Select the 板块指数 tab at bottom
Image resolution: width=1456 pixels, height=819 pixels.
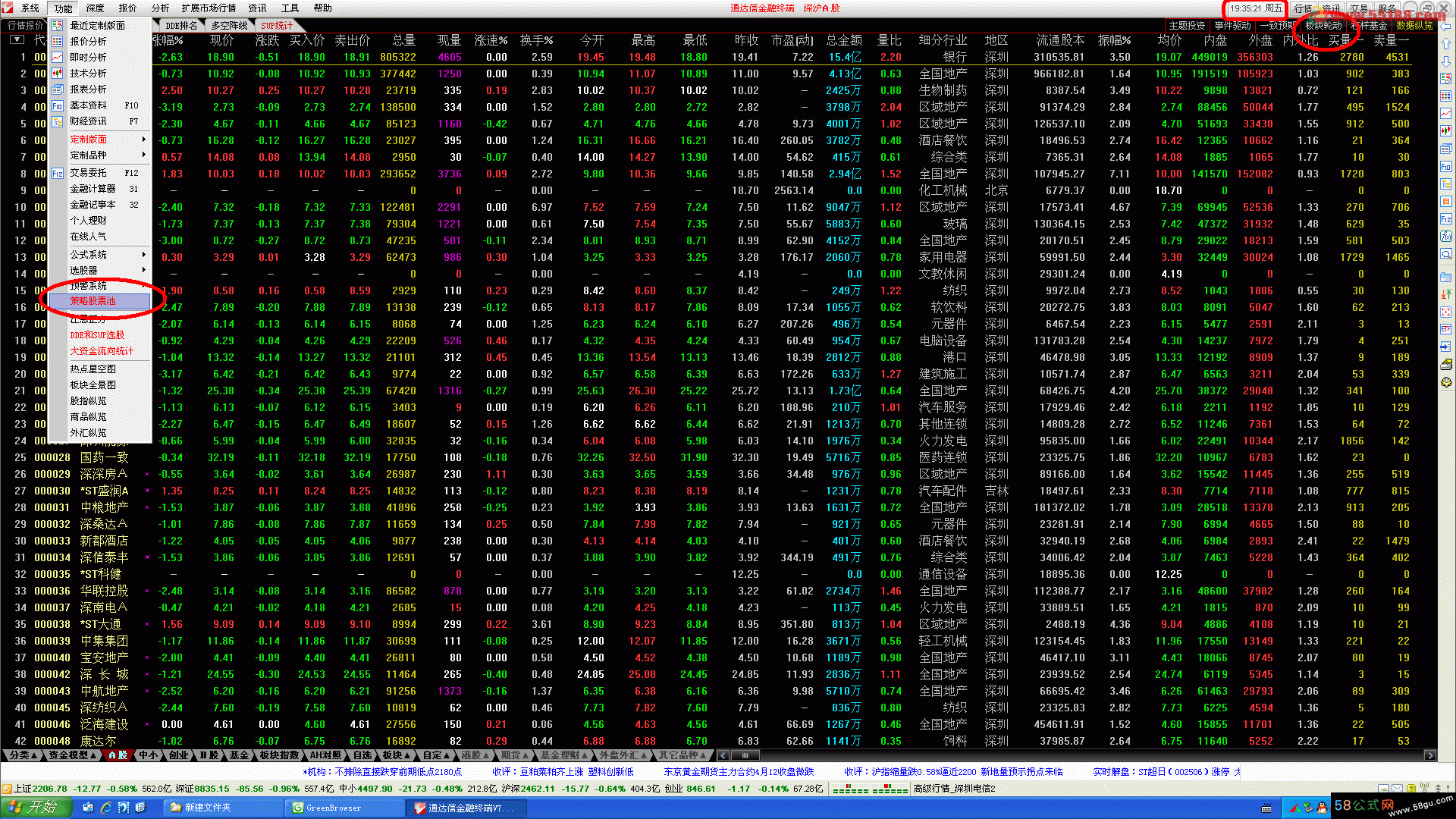[x=279, y=755]
